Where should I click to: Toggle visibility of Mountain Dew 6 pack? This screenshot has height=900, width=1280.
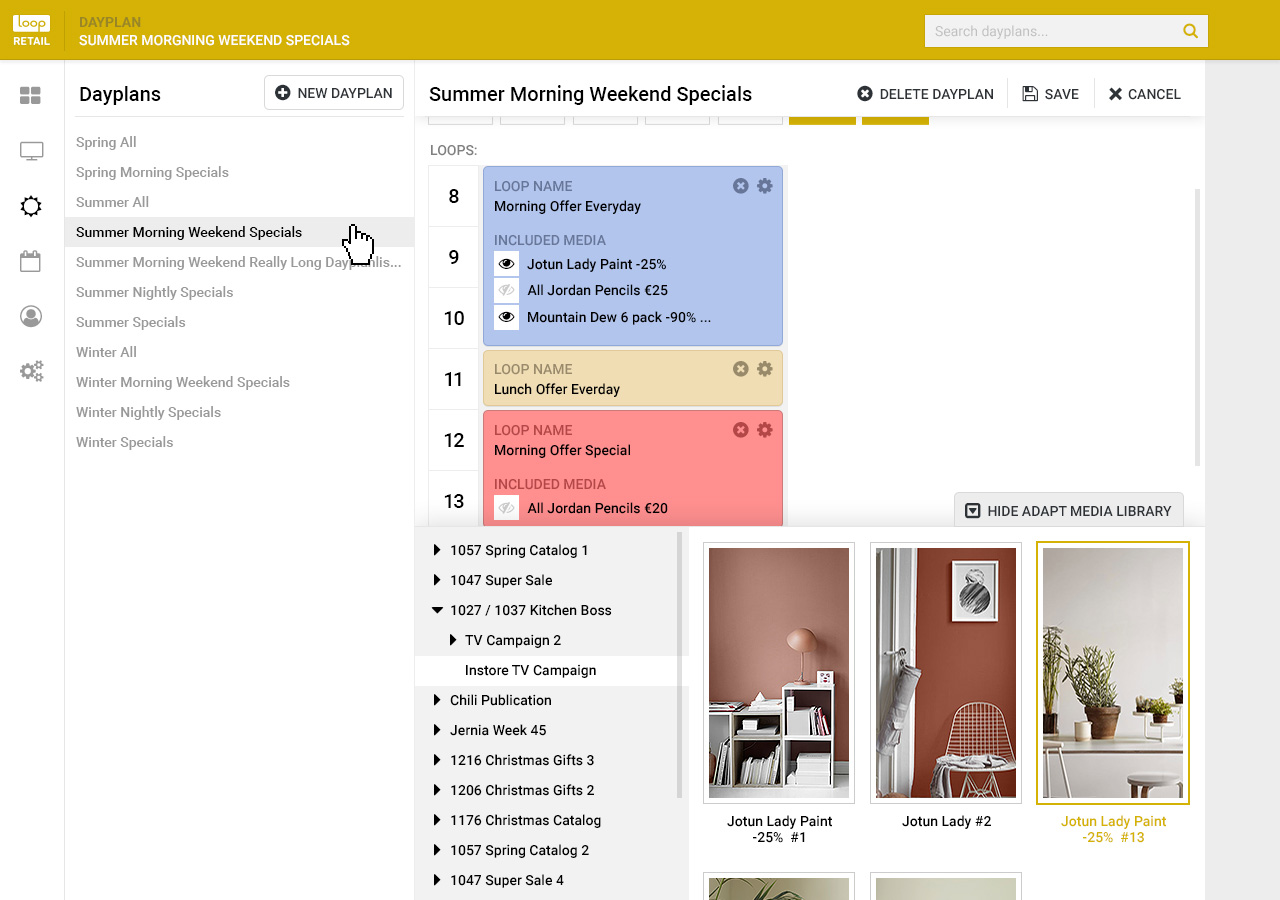pyautogui.click(x=506, y=318)
